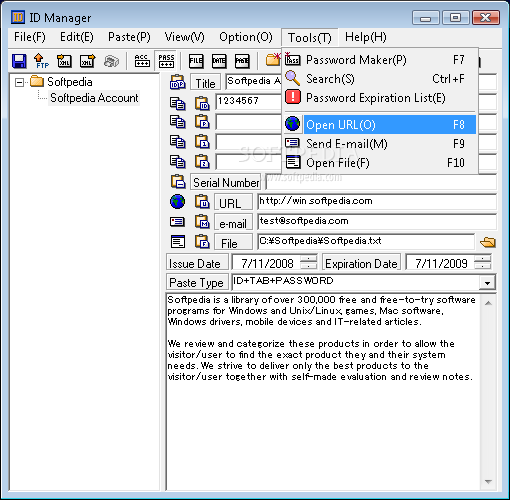Click the grayed-out printer toolbar icon
This screenshot has height=500, width=510.
coord(111,61)
